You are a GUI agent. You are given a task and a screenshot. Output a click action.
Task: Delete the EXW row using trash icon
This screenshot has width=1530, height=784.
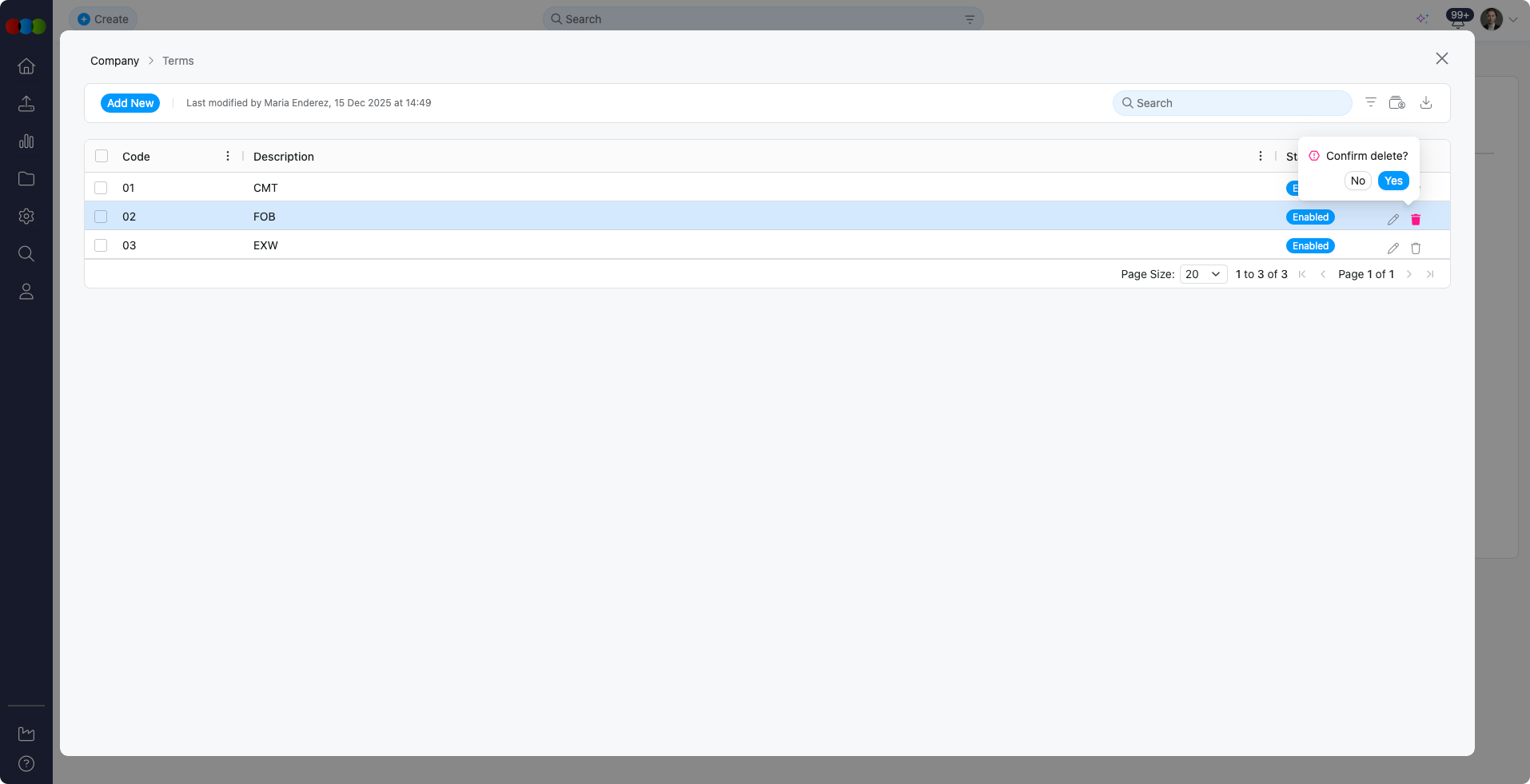1416,248
